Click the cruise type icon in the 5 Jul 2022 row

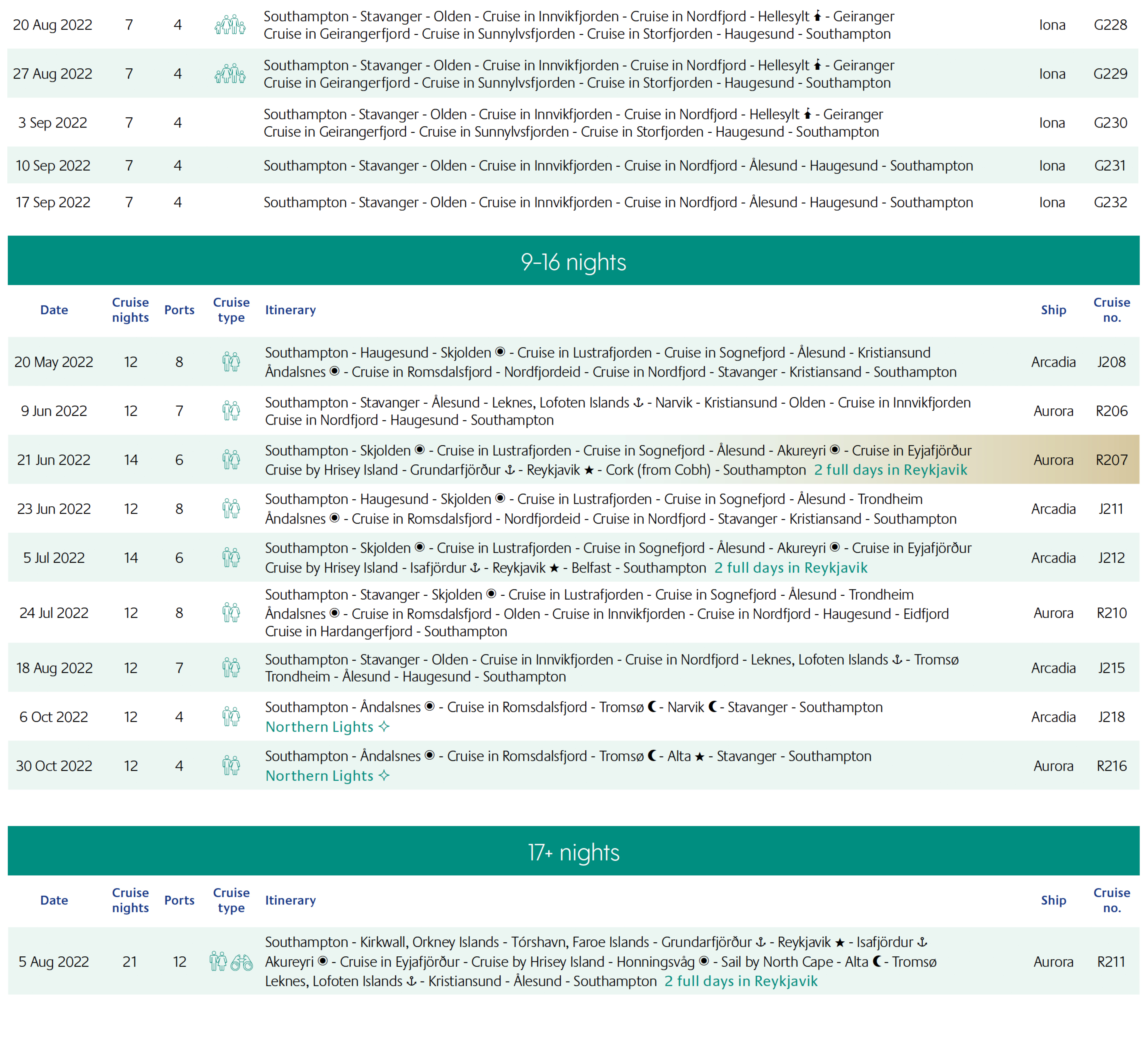coord(231,558)
